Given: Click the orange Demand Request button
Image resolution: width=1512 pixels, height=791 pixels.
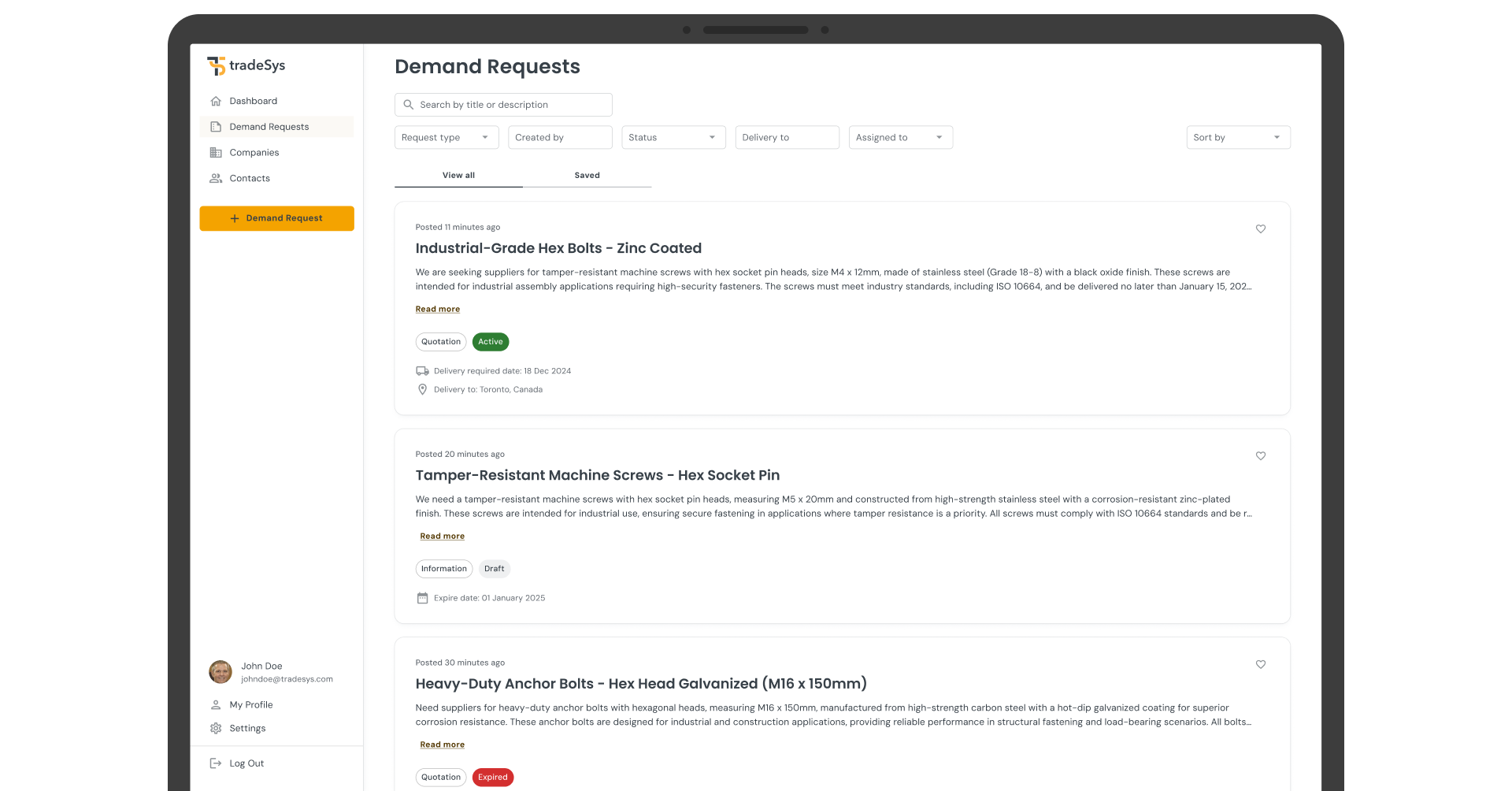Looking at the screenshot, I should pos(276,219).
